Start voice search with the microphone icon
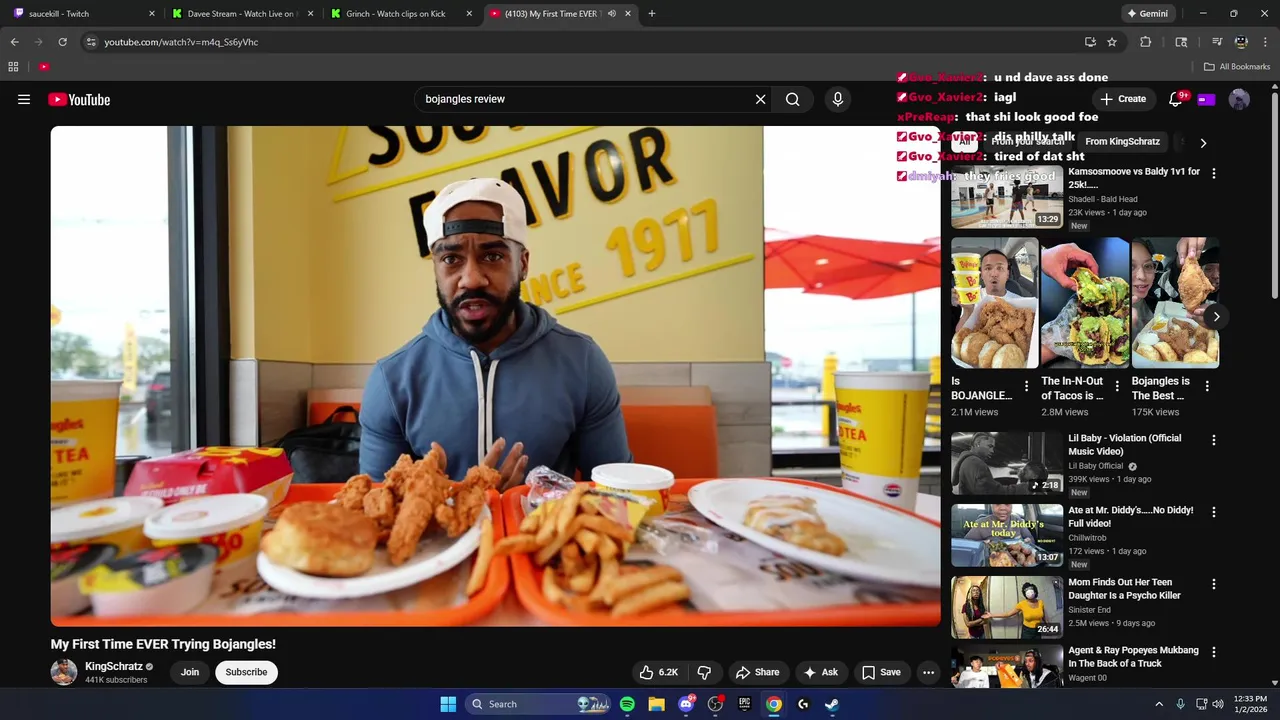 pos(838,99)
